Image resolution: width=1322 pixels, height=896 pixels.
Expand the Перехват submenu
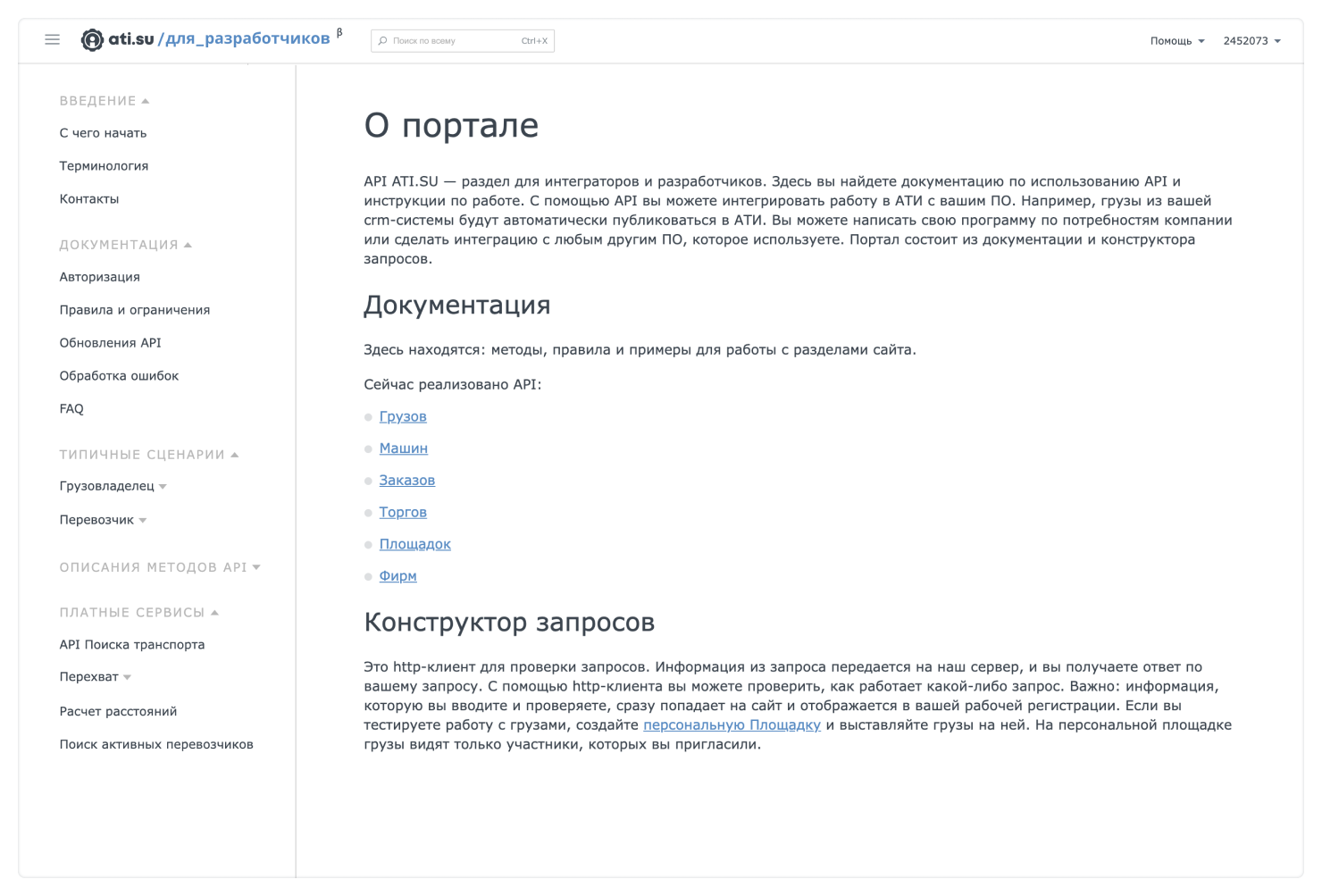96,677
